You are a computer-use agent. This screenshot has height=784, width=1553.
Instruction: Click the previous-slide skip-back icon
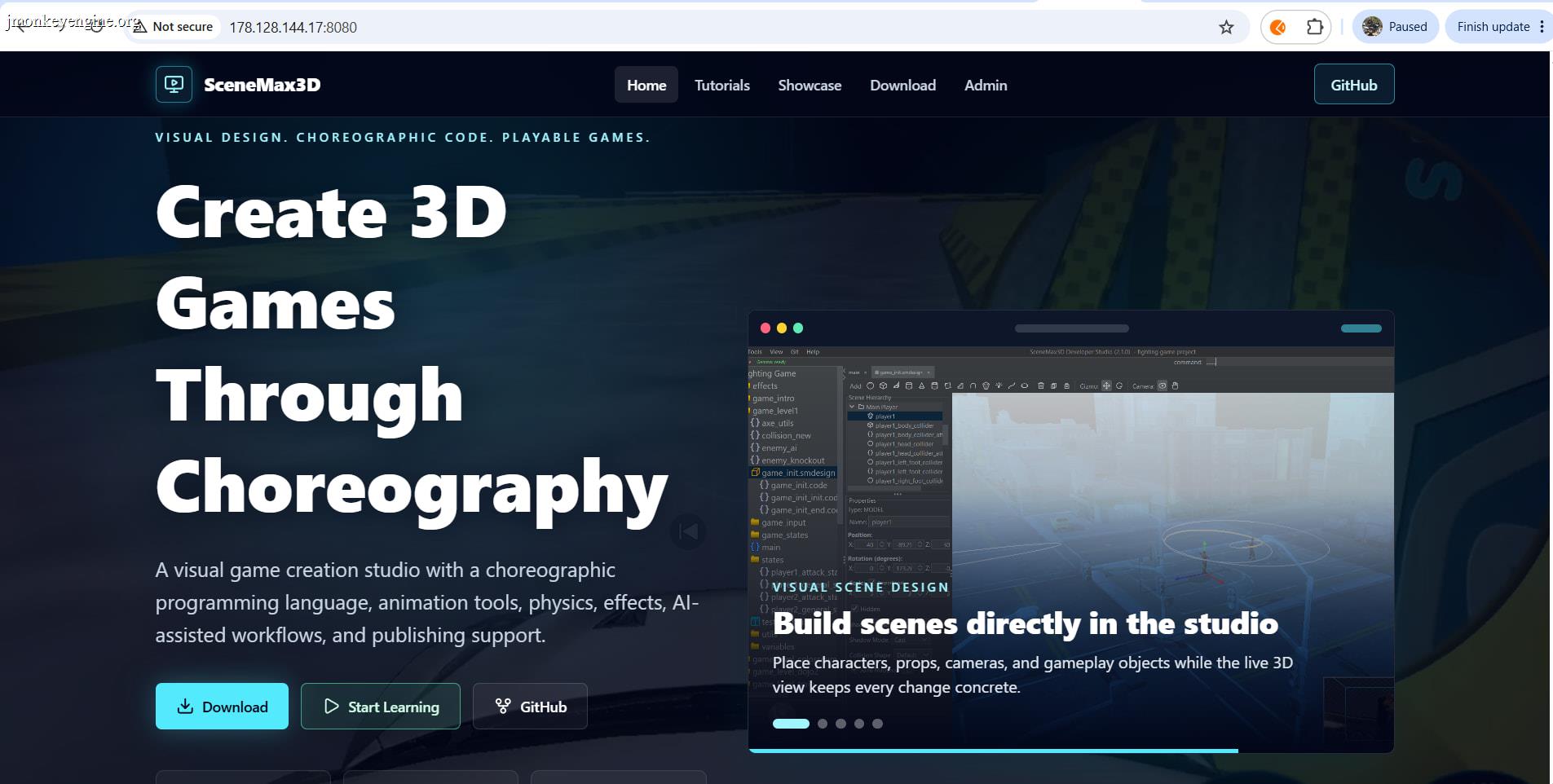pos(688,532)
